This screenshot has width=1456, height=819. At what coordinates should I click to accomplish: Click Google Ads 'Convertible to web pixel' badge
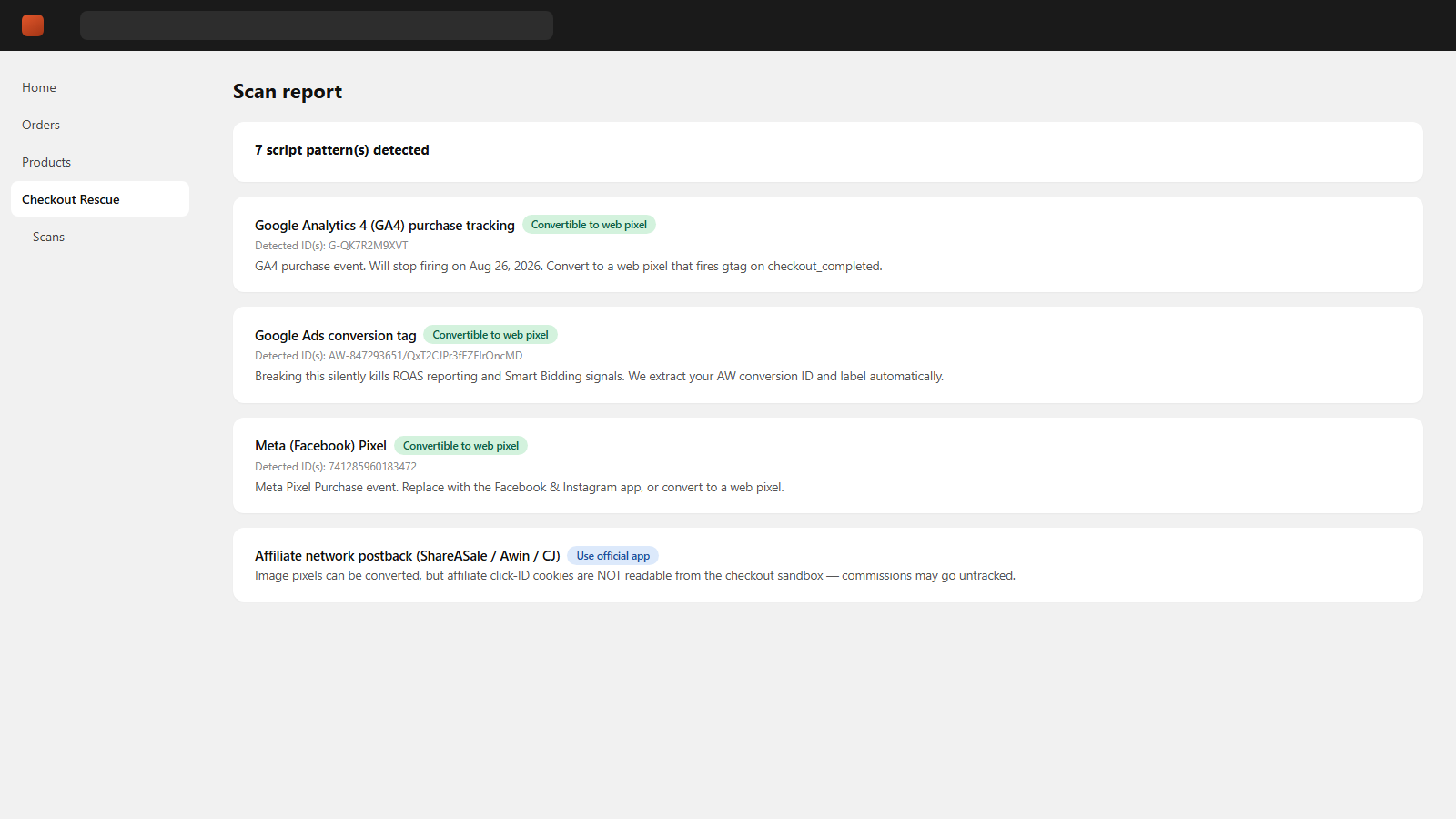[490, 335]
